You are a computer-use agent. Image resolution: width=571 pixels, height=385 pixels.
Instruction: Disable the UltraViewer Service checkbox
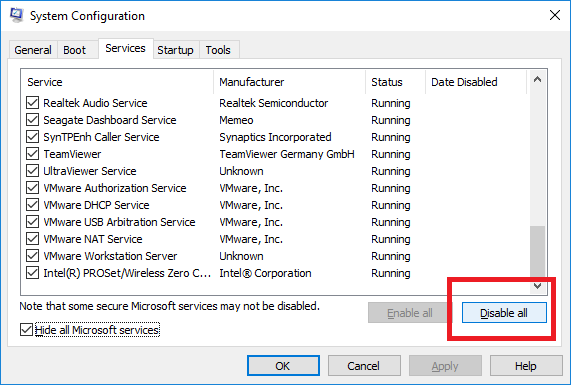coord(32,171)
